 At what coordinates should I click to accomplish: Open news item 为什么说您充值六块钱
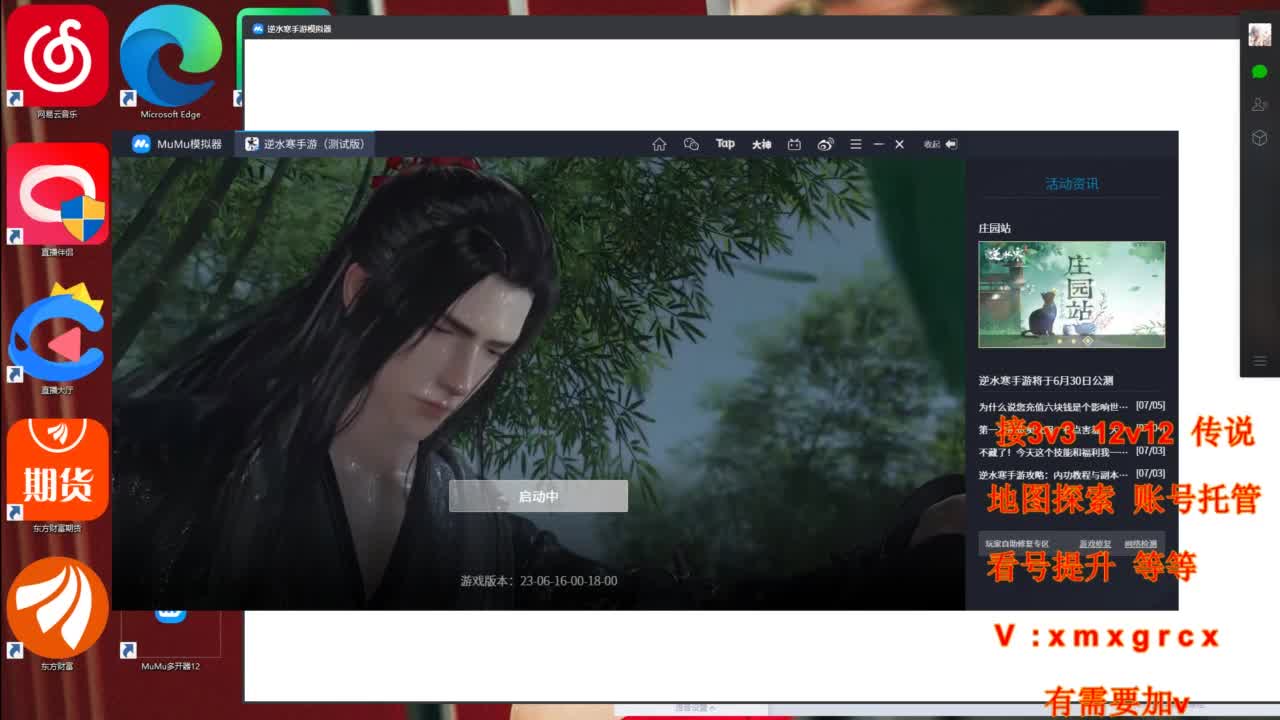(x=1053, y=407)
